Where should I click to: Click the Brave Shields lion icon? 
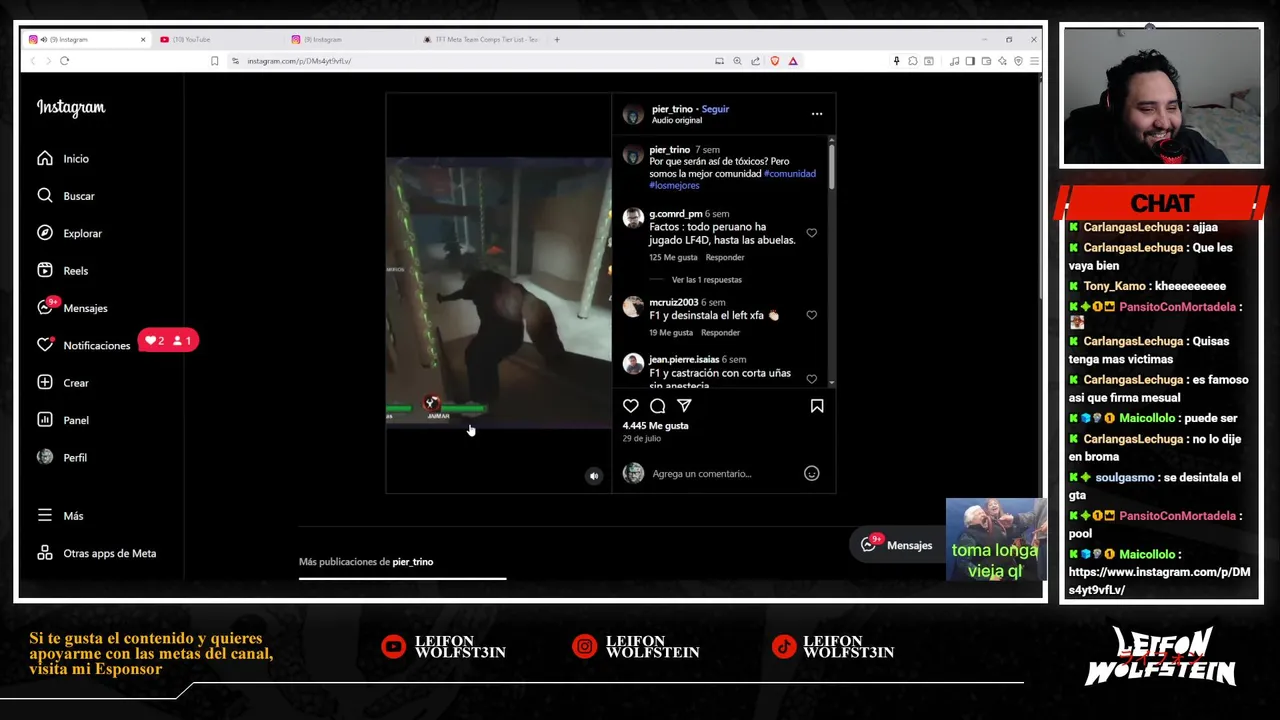[774, 61]
